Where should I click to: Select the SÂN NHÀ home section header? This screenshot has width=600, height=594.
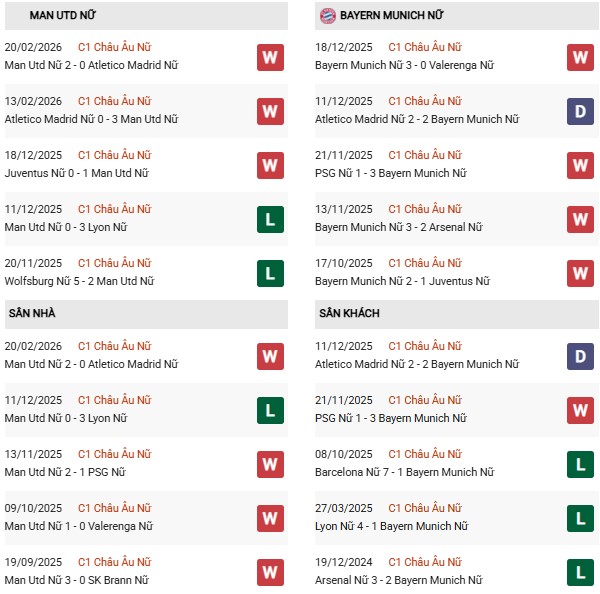click(x=32, y=313)
